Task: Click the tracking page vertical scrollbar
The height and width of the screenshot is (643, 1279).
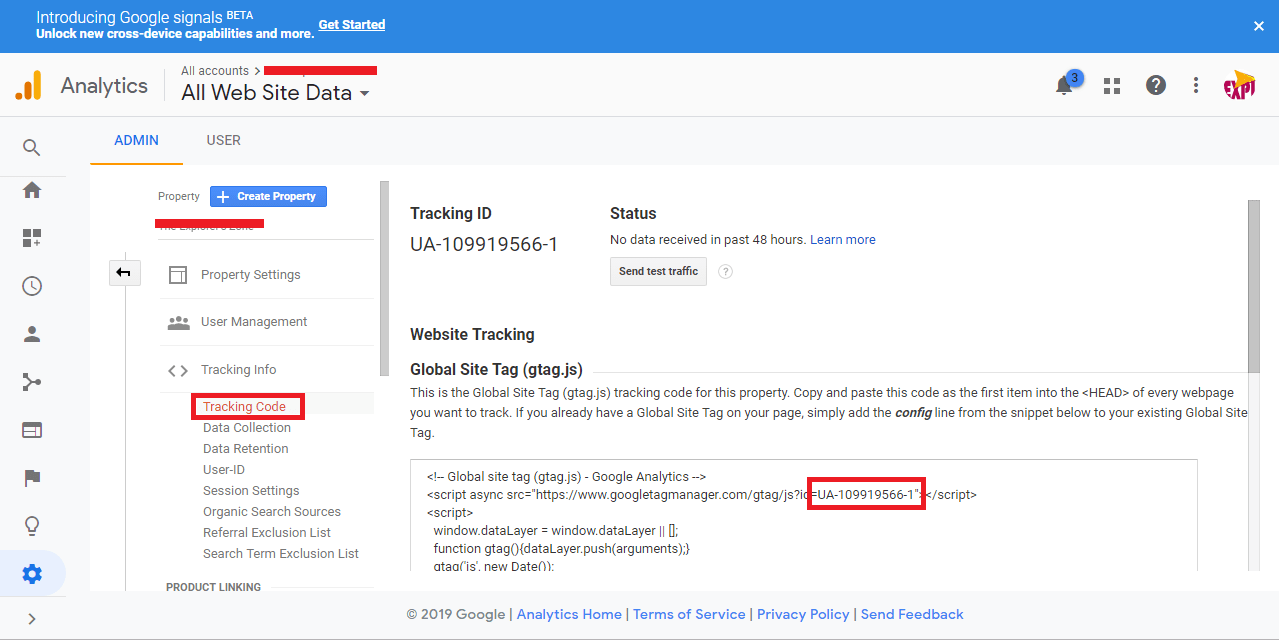Action: [x=1253, y=285]
